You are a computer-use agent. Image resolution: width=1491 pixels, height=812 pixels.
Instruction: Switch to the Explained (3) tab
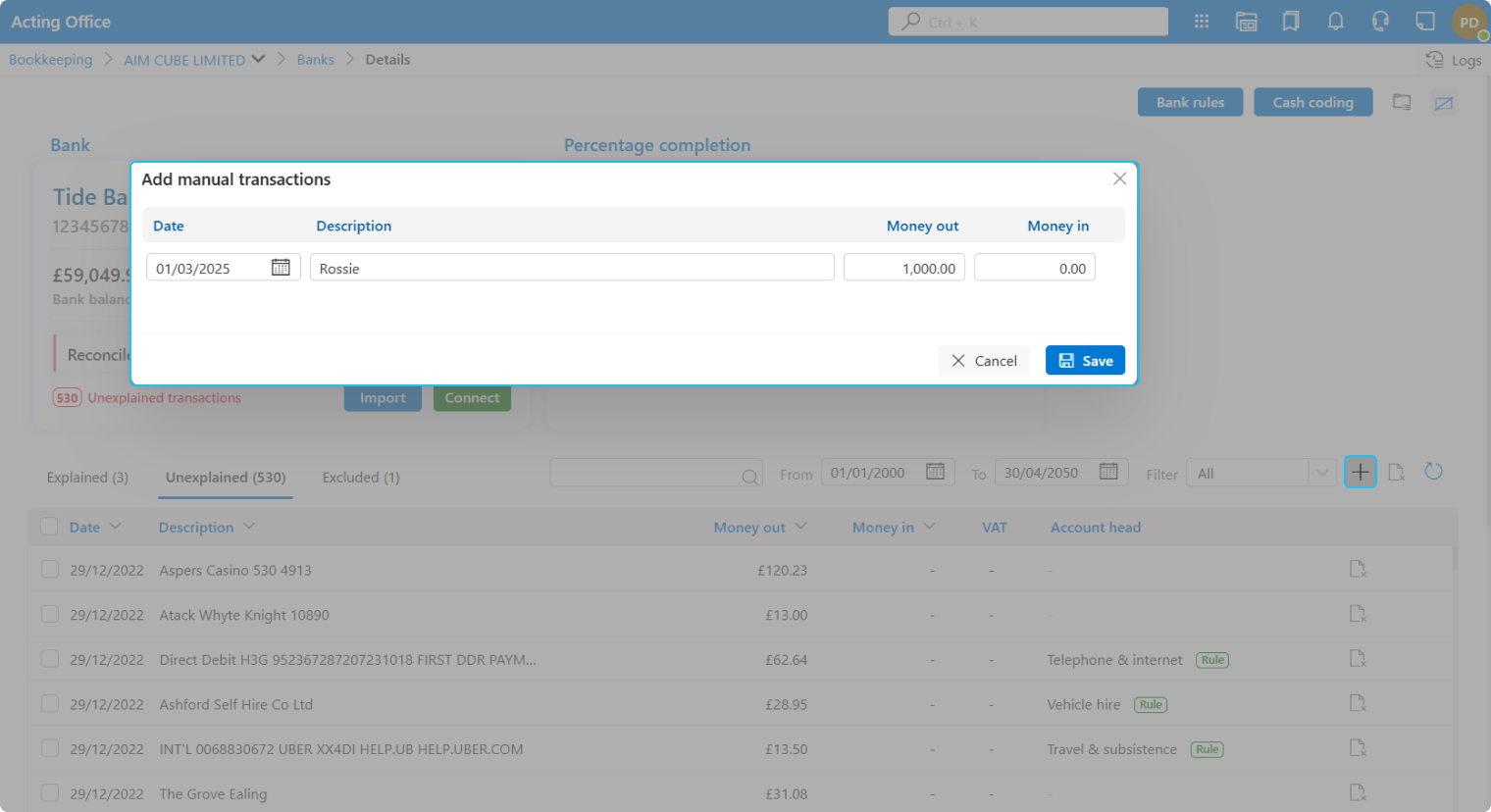87,478
